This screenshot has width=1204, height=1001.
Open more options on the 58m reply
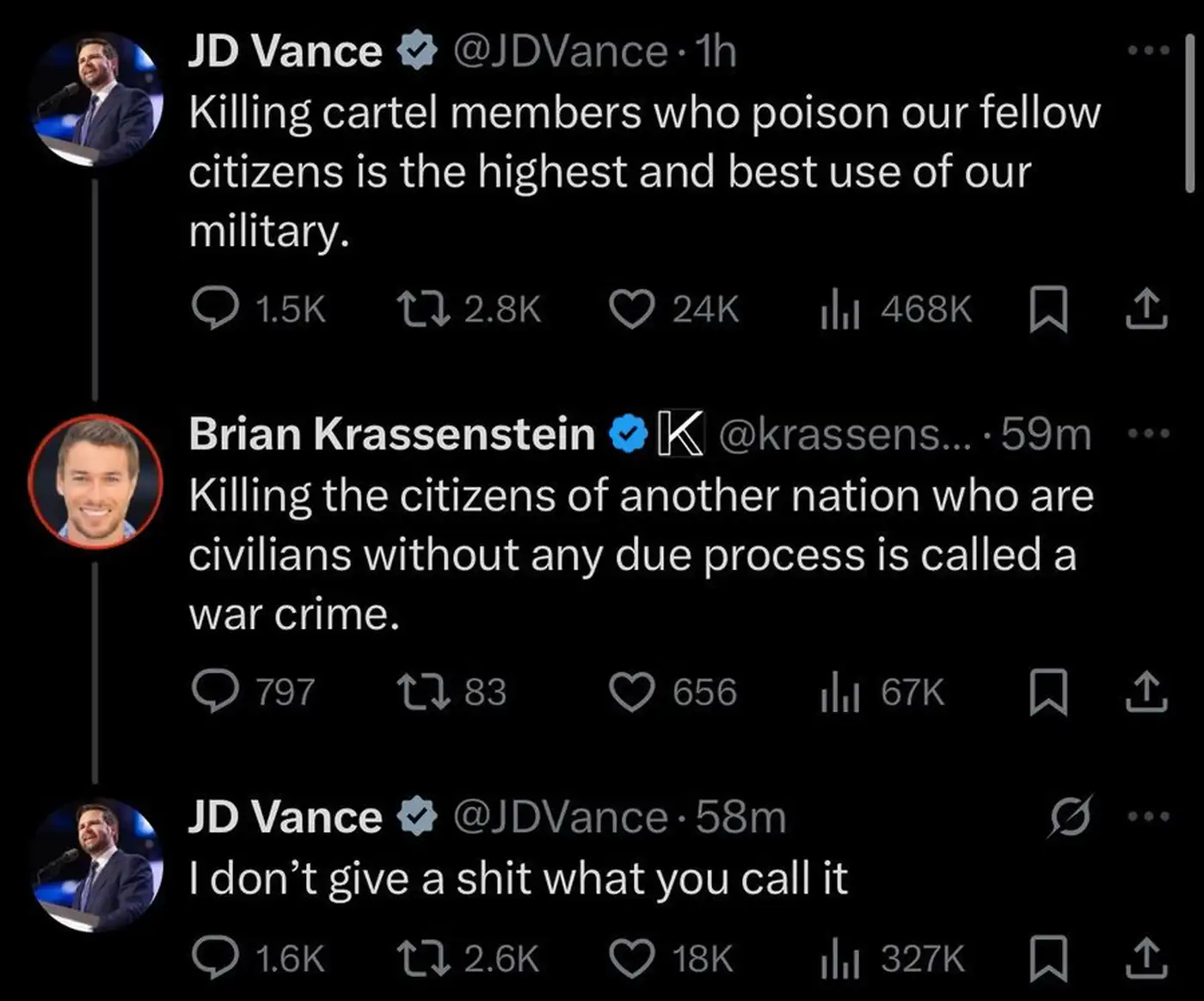[x=1149, y=816]
